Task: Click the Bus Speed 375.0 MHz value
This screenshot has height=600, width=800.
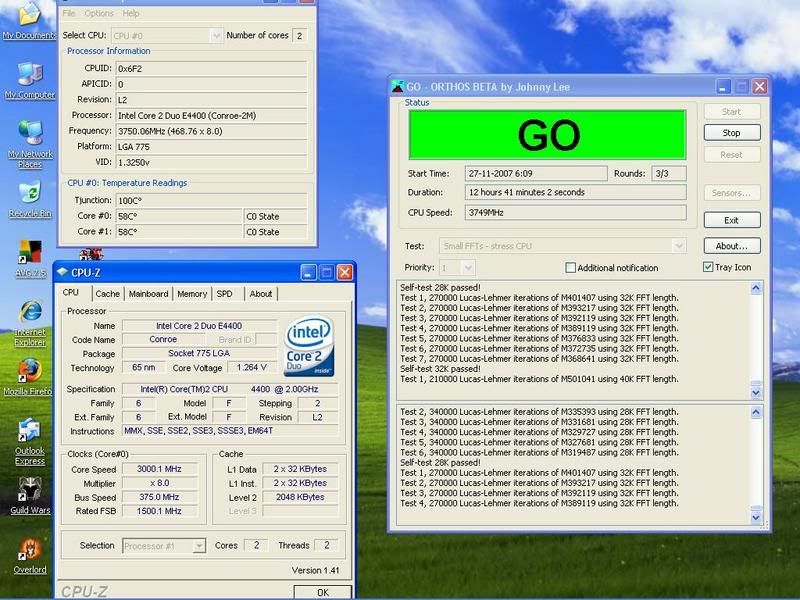Action: pos(159,497)
